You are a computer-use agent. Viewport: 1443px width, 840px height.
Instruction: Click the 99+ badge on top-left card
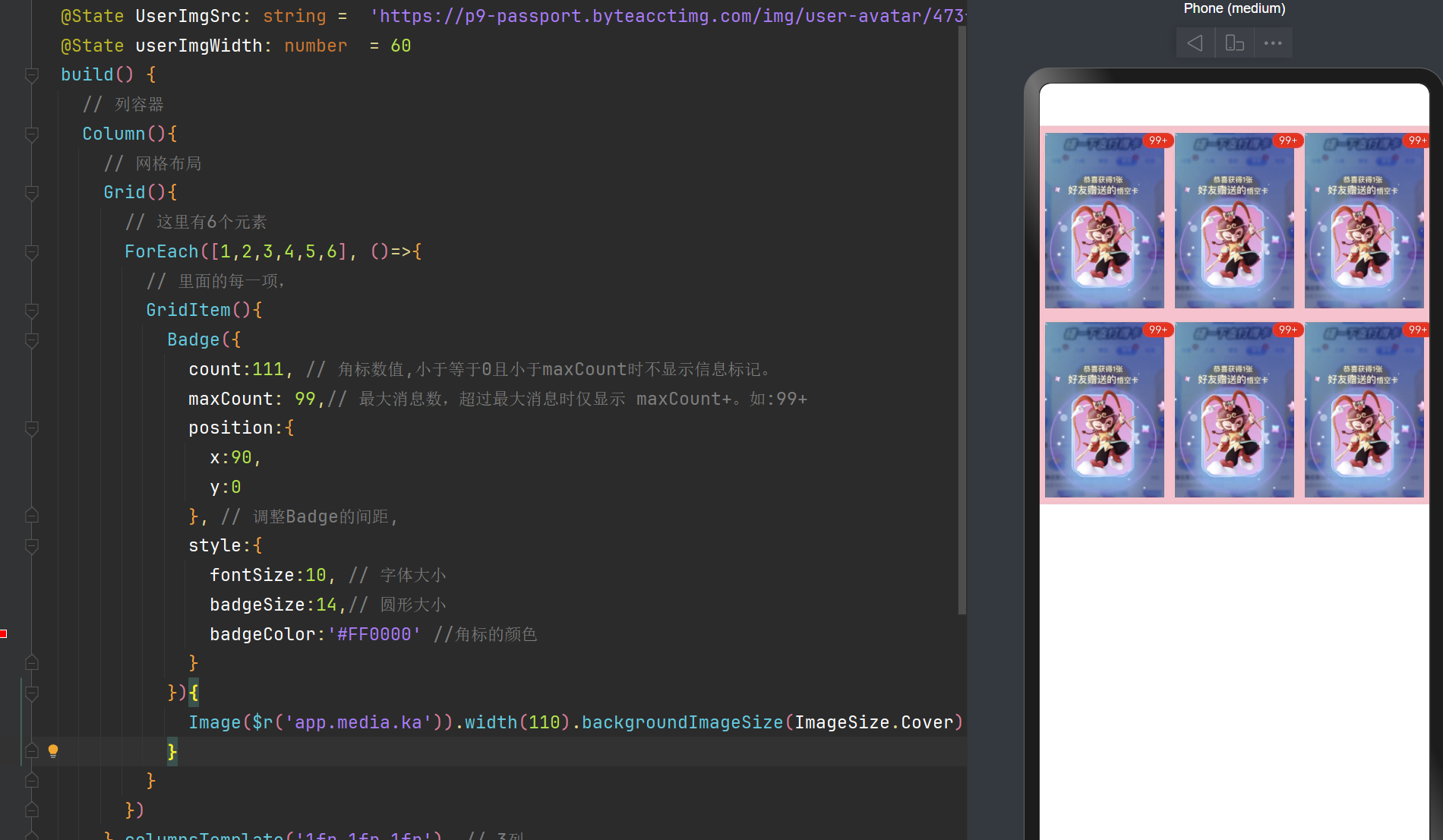(x=1158, y=141)
